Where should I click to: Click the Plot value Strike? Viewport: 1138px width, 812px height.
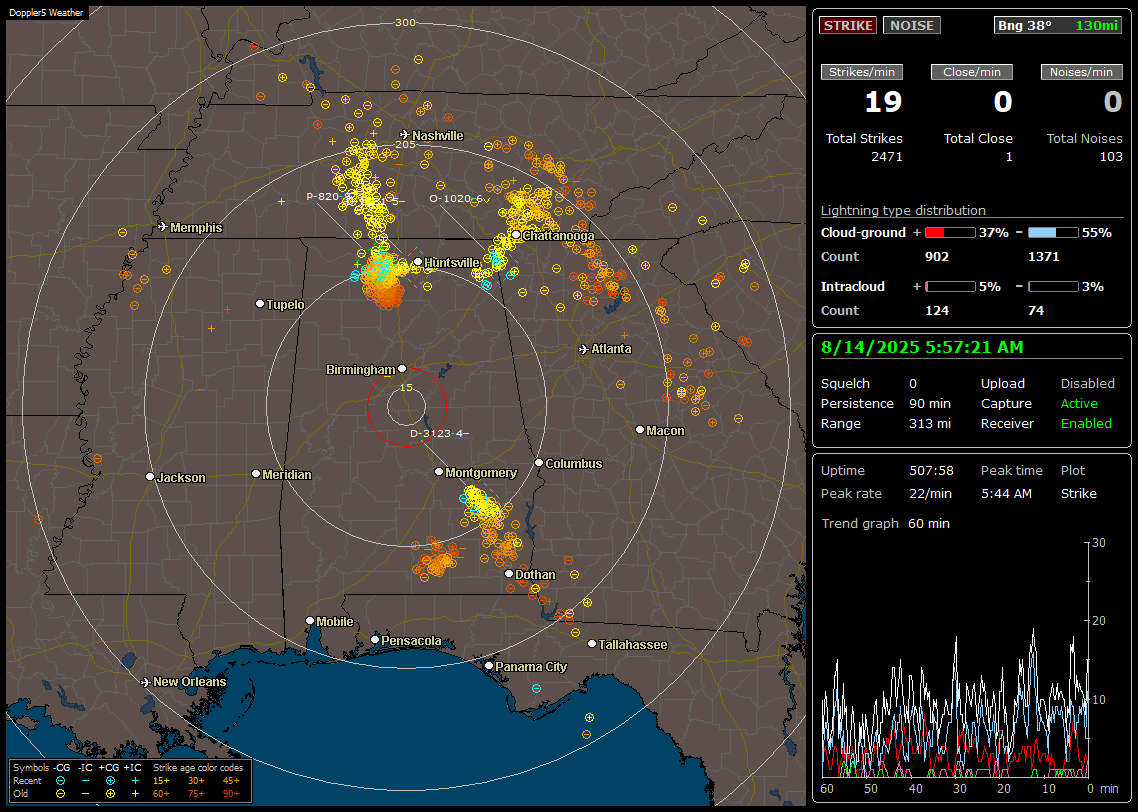coord(1078,493)
